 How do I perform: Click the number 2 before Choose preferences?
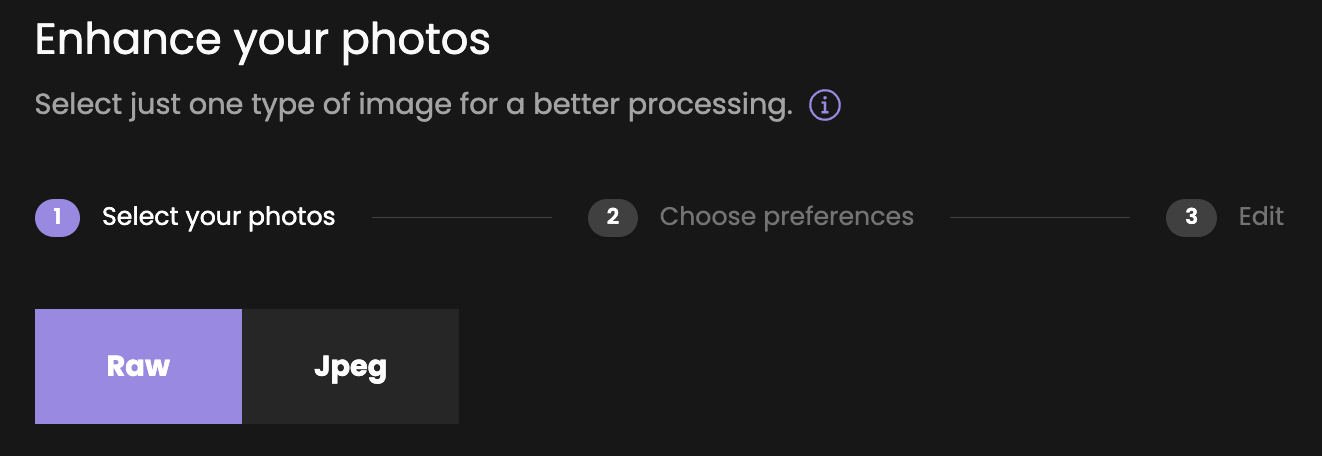pyautogui.click(x=613, y=217)
